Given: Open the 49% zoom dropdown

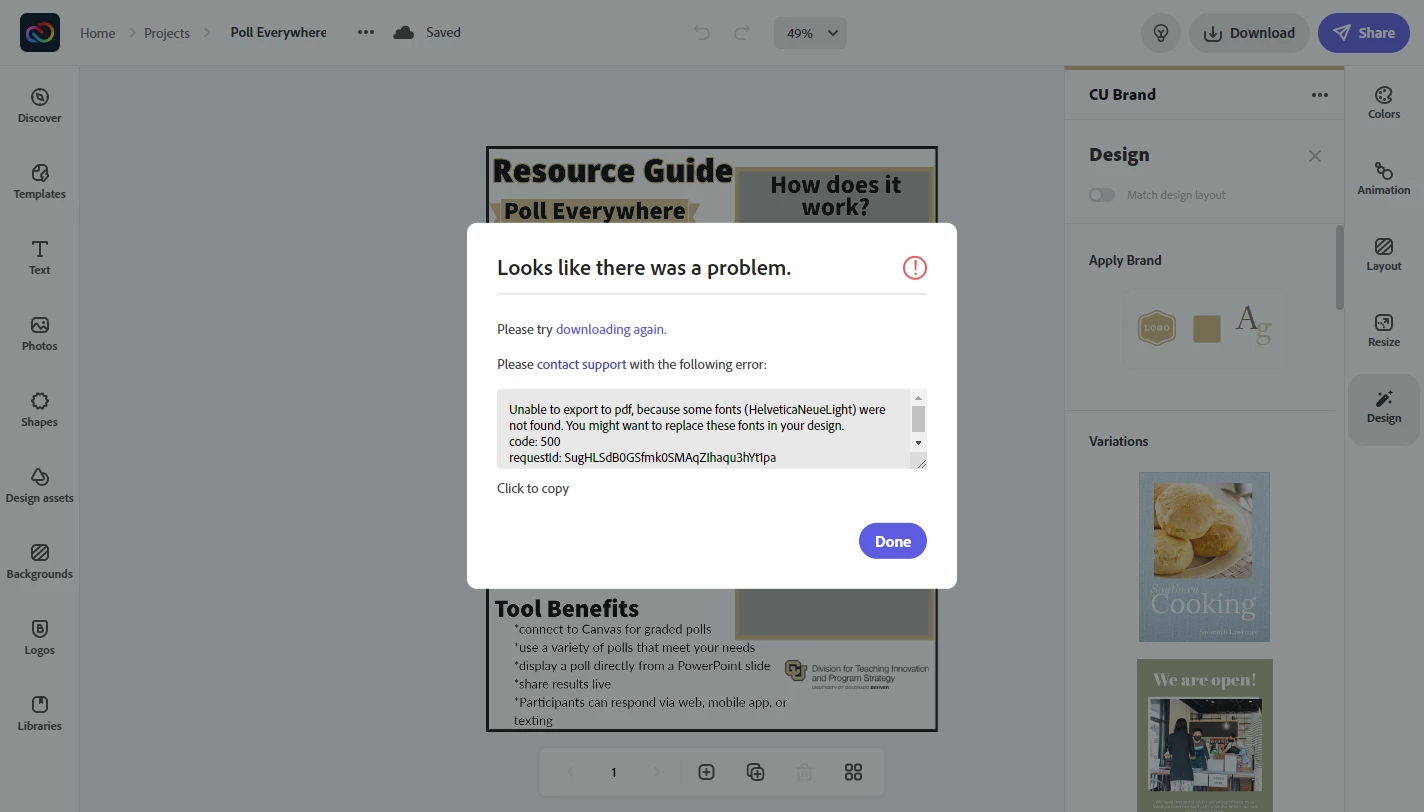Looking at the screenshot, I should point(810,33).
